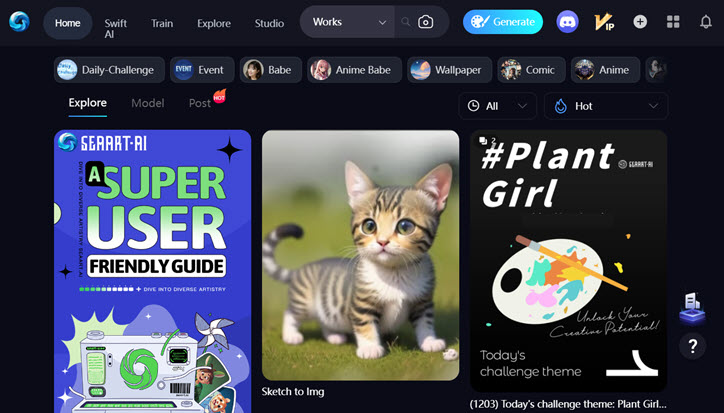724x413 pixels.
Task: Click the "(1203) Today's challenge theme: Plant Girl..." caption
Action: tap(568, 404)
